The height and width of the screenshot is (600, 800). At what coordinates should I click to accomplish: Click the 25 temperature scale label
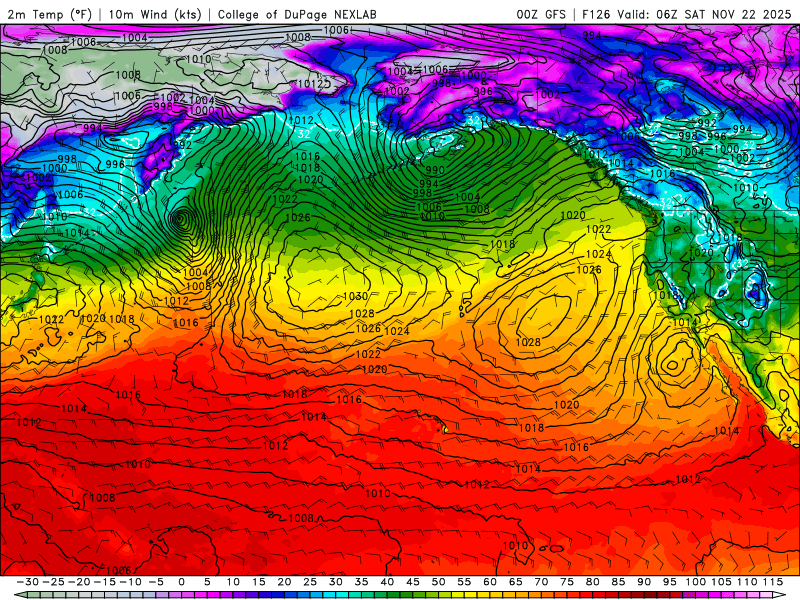click(x=310, y=582)
